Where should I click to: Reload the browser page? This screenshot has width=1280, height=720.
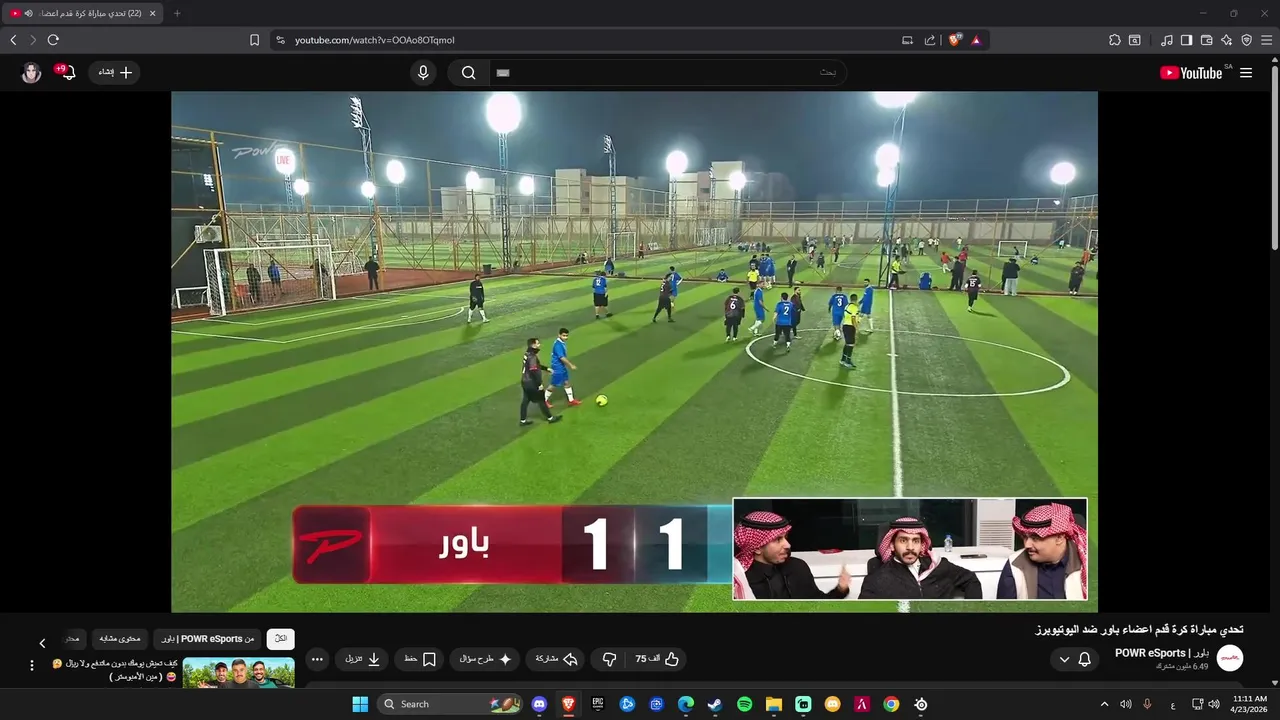pos(53,40)
